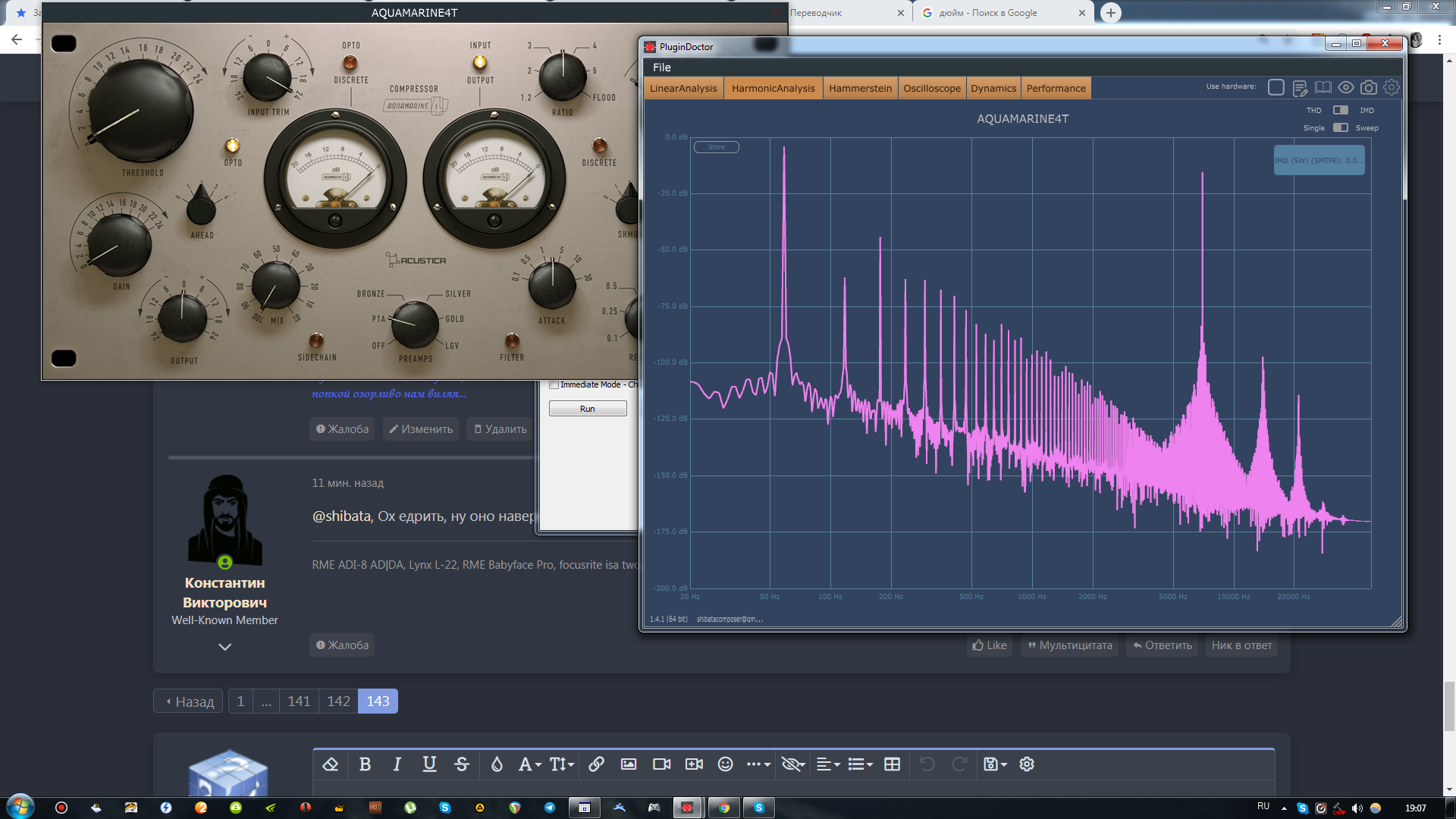
Task: Open the text alignment dropdown
Action: (828, 764)
